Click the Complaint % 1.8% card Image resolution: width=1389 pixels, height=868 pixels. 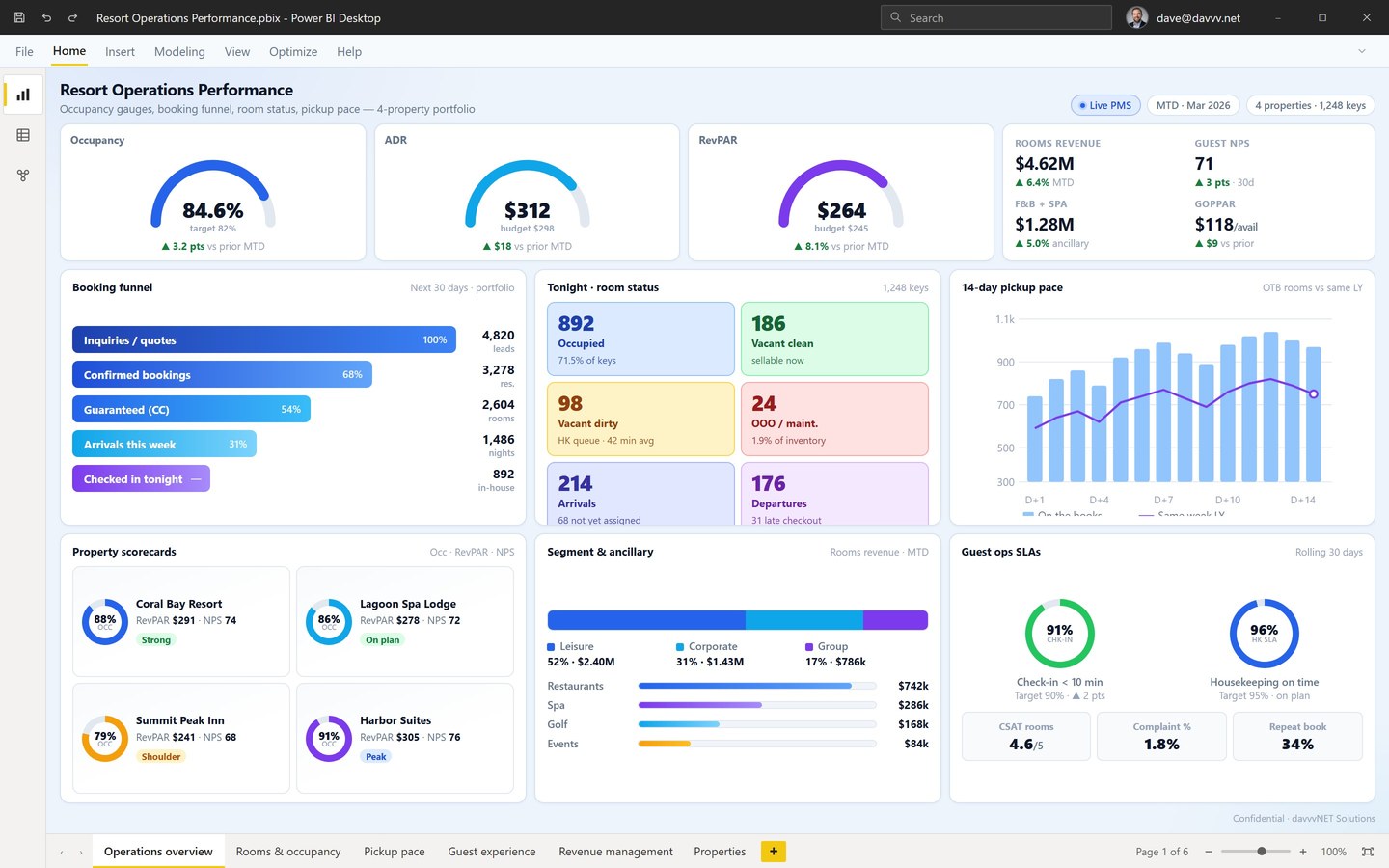(1161, 737)
